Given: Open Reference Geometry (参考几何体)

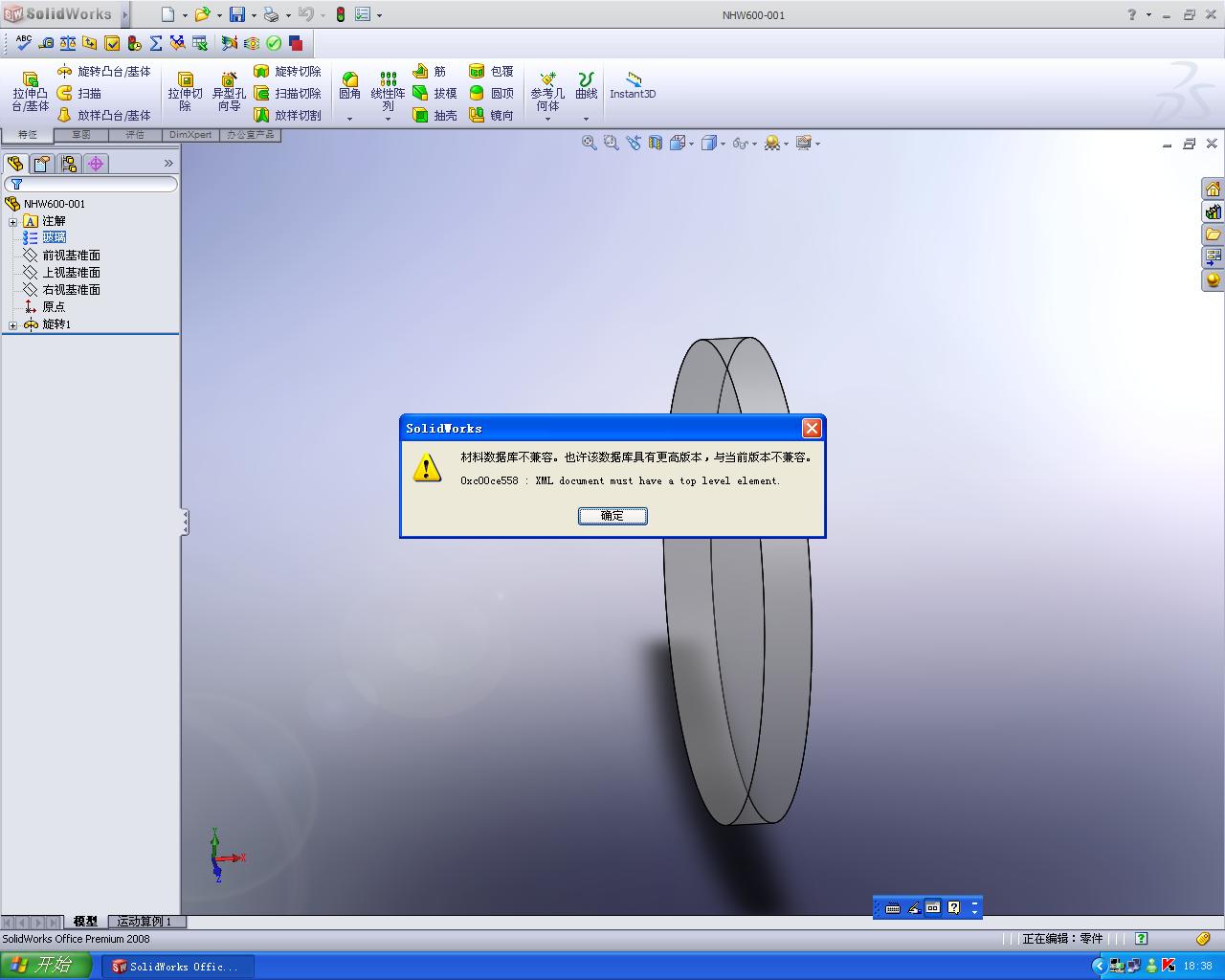Looking at the screenshot, I should pos(547,90).
